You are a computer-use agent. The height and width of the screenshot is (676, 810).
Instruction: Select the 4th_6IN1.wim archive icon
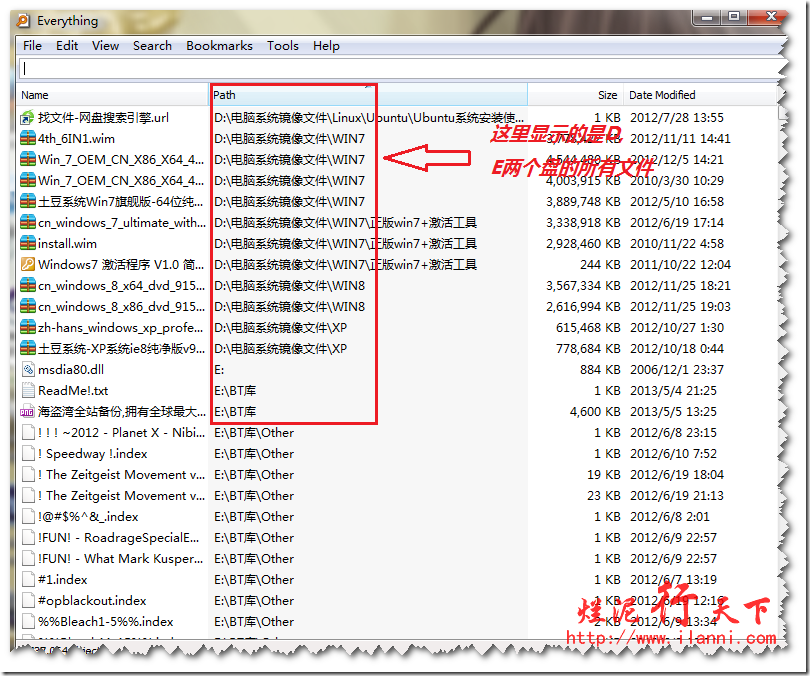[x=27, y=139]
